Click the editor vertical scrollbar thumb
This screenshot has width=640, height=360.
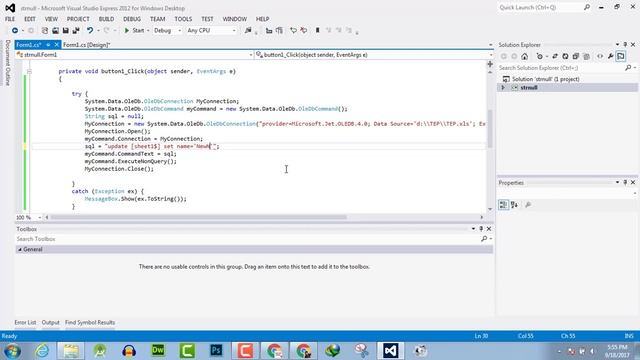(490, 129)
